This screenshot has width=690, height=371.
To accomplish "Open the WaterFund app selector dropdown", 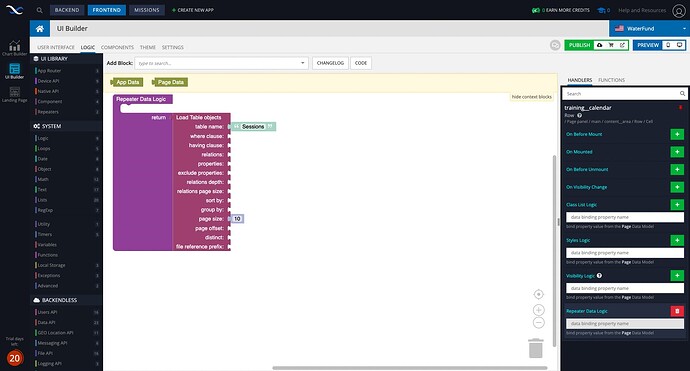I will (650, 29).
